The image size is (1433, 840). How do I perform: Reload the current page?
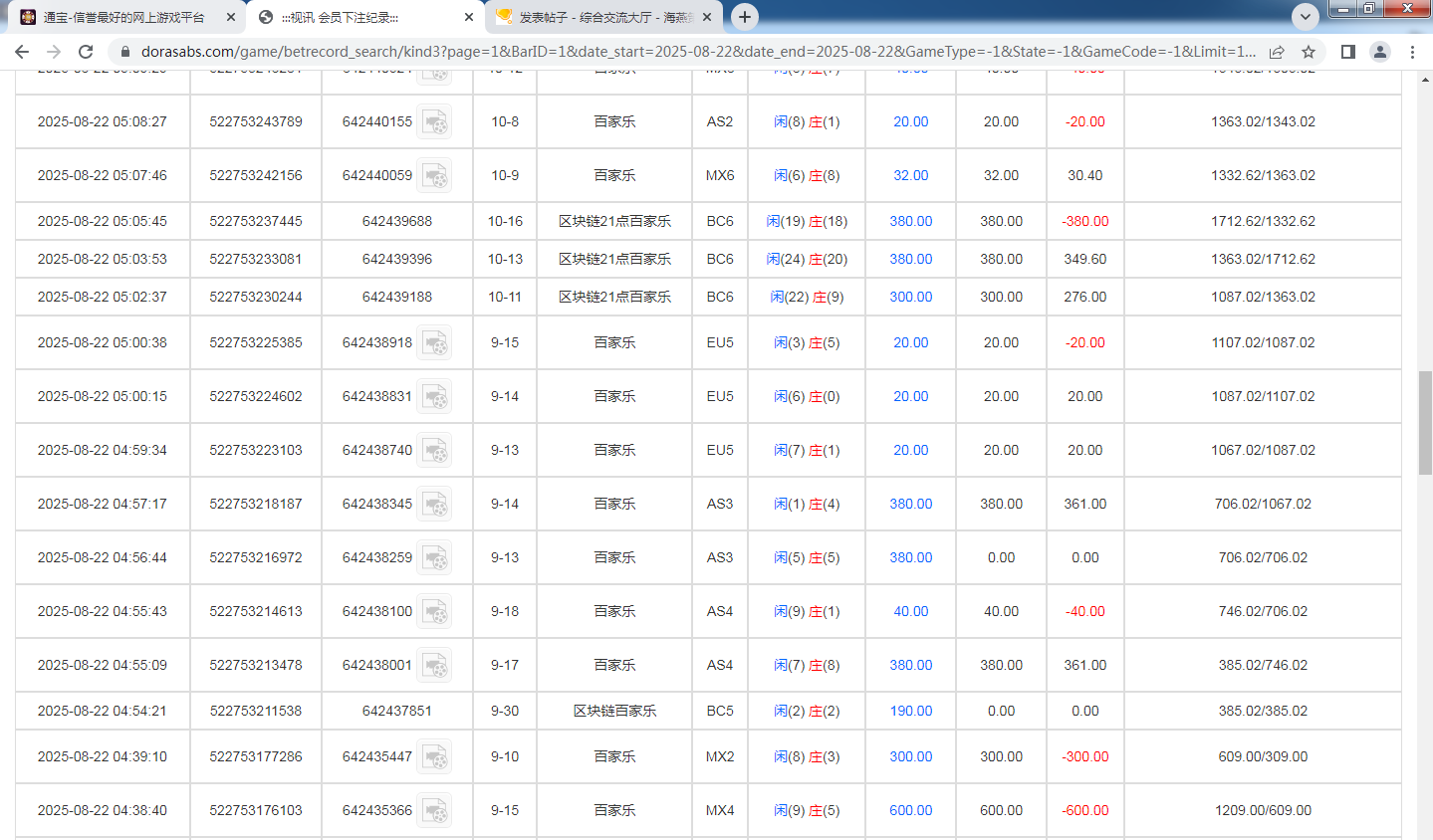[87, 51]
